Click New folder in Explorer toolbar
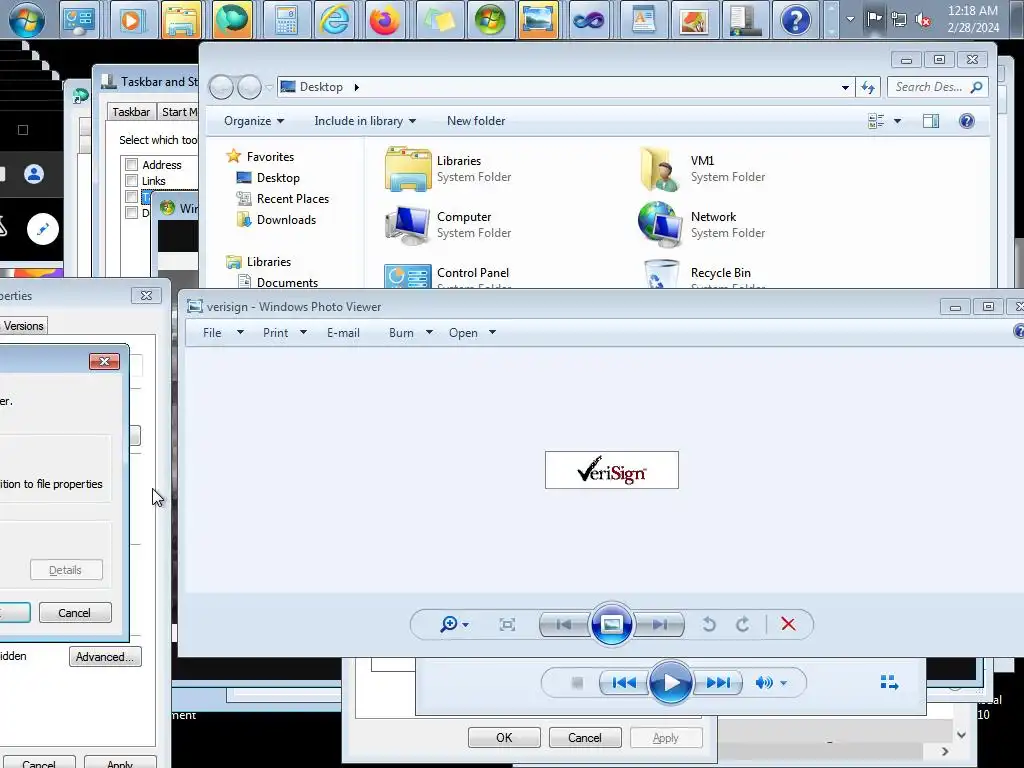The height and width of the screenshot is (768, 1024). pos(476,121)
